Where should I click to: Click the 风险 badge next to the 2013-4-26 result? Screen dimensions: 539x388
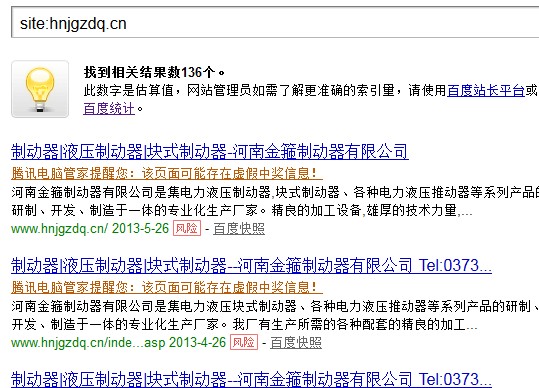[x=244, y=342]
